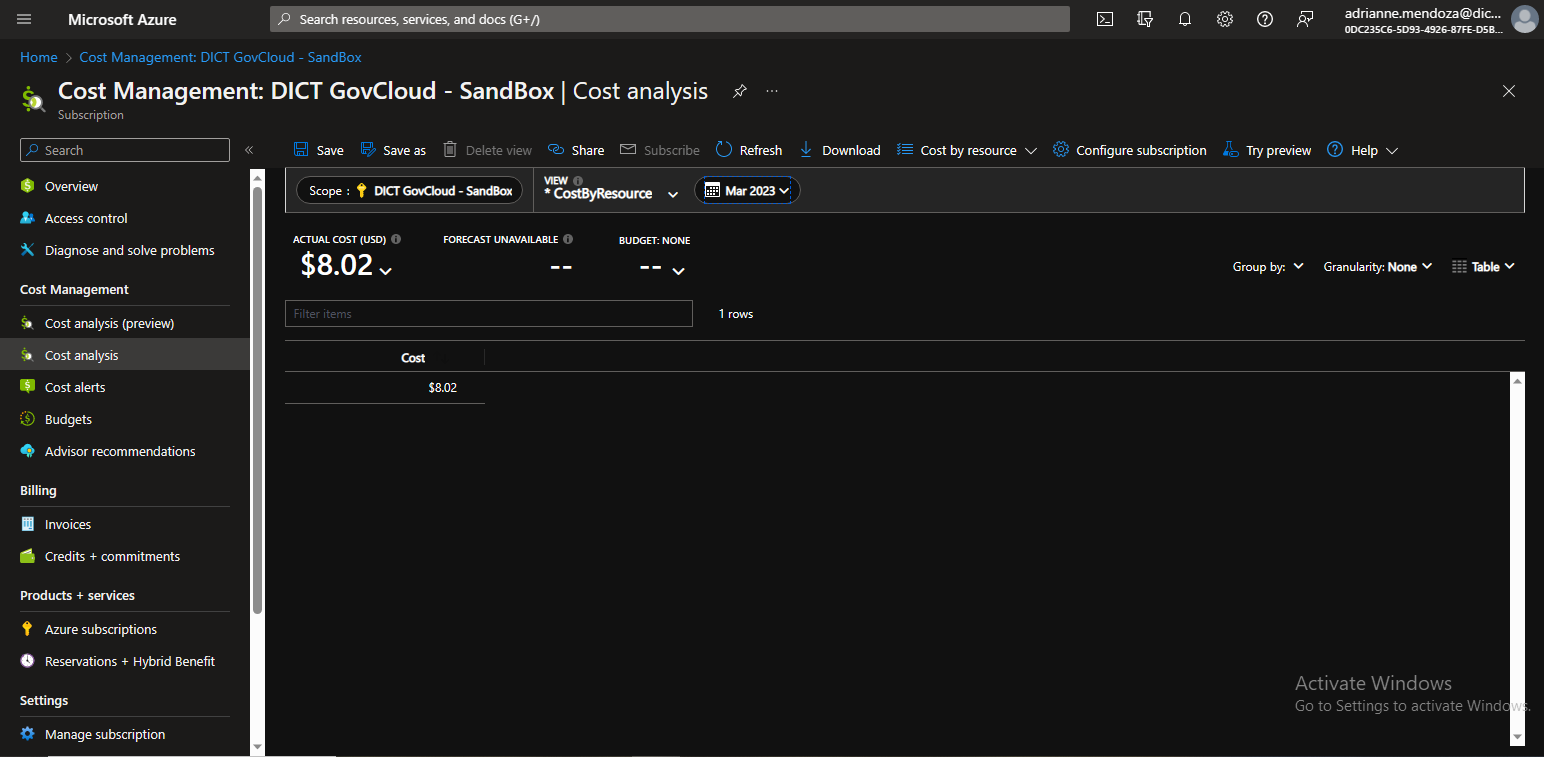Viewport: 1544px width, 757px height.
Task: Change the scope DICT GovCloud - SandBox
Action: tap(409, 190)
